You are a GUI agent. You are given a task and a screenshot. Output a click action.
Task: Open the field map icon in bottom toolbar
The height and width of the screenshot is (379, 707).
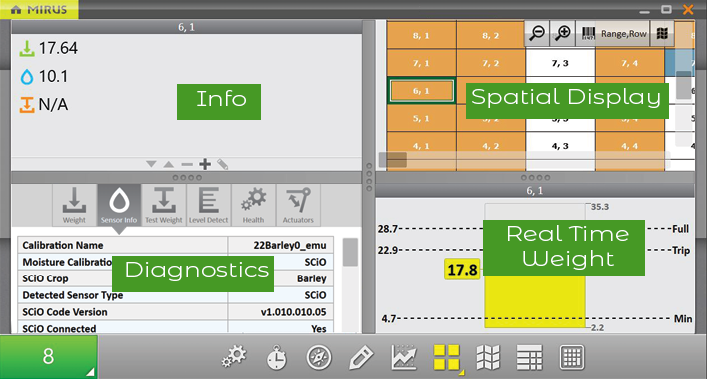tap(488, 357)
